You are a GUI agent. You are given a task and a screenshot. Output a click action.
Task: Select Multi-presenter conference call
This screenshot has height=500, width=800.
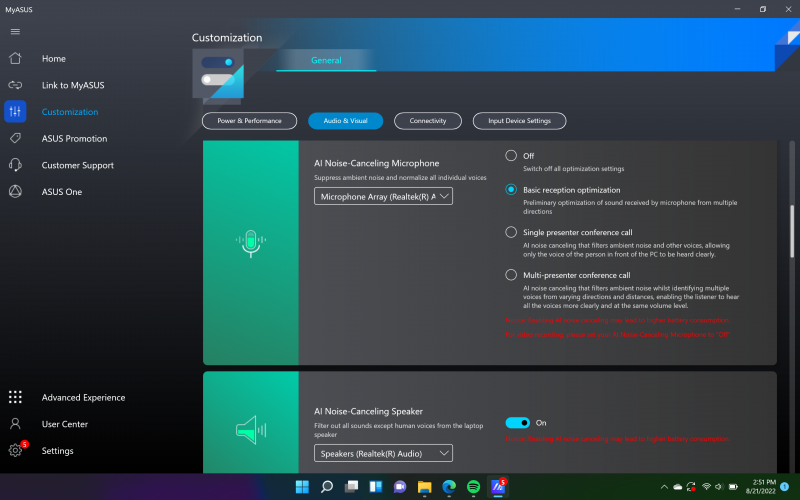511,275
